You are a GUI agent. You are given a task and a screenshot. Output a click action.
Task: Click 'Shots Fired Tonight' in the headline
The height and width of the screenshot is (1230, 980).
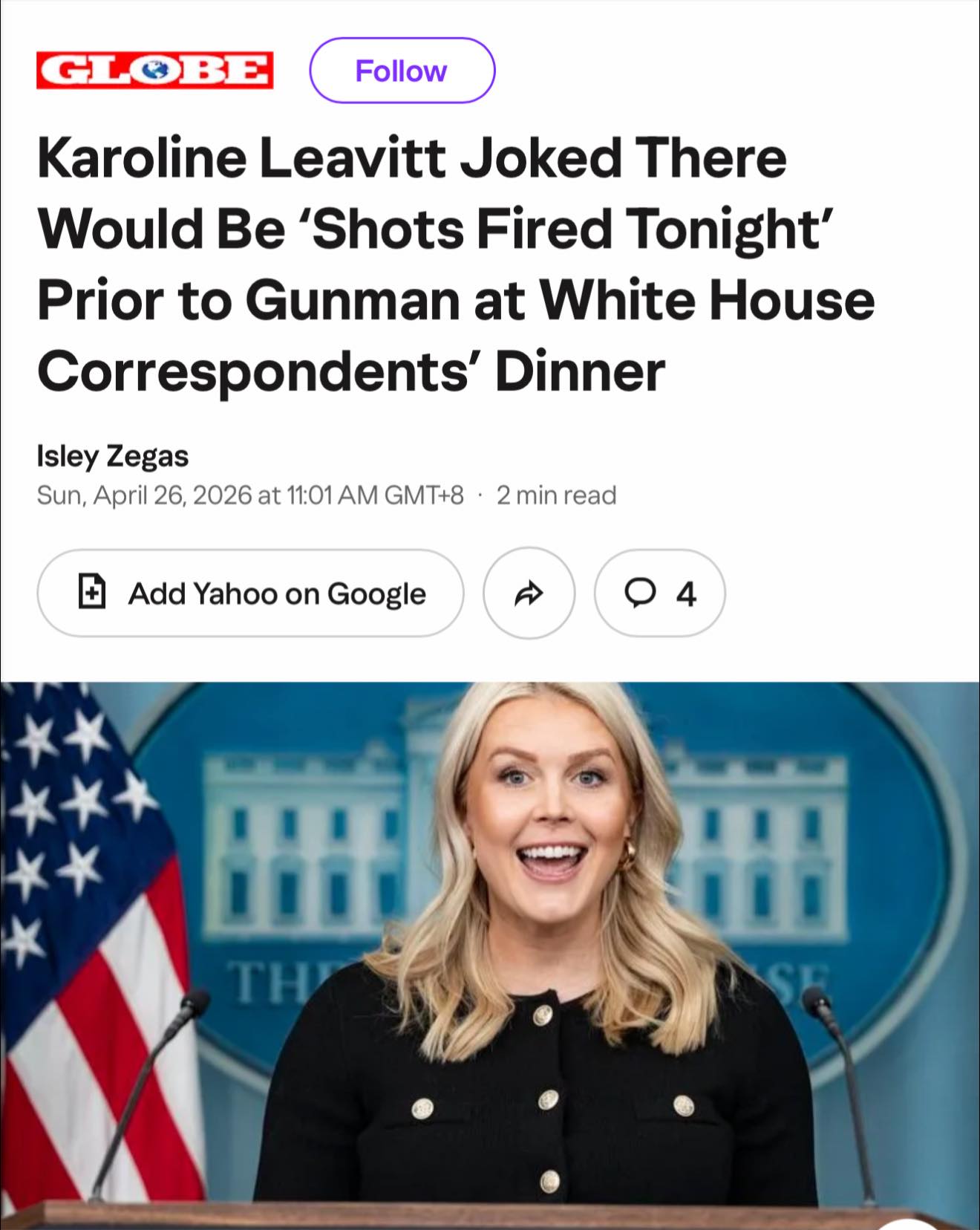point(570,229)
